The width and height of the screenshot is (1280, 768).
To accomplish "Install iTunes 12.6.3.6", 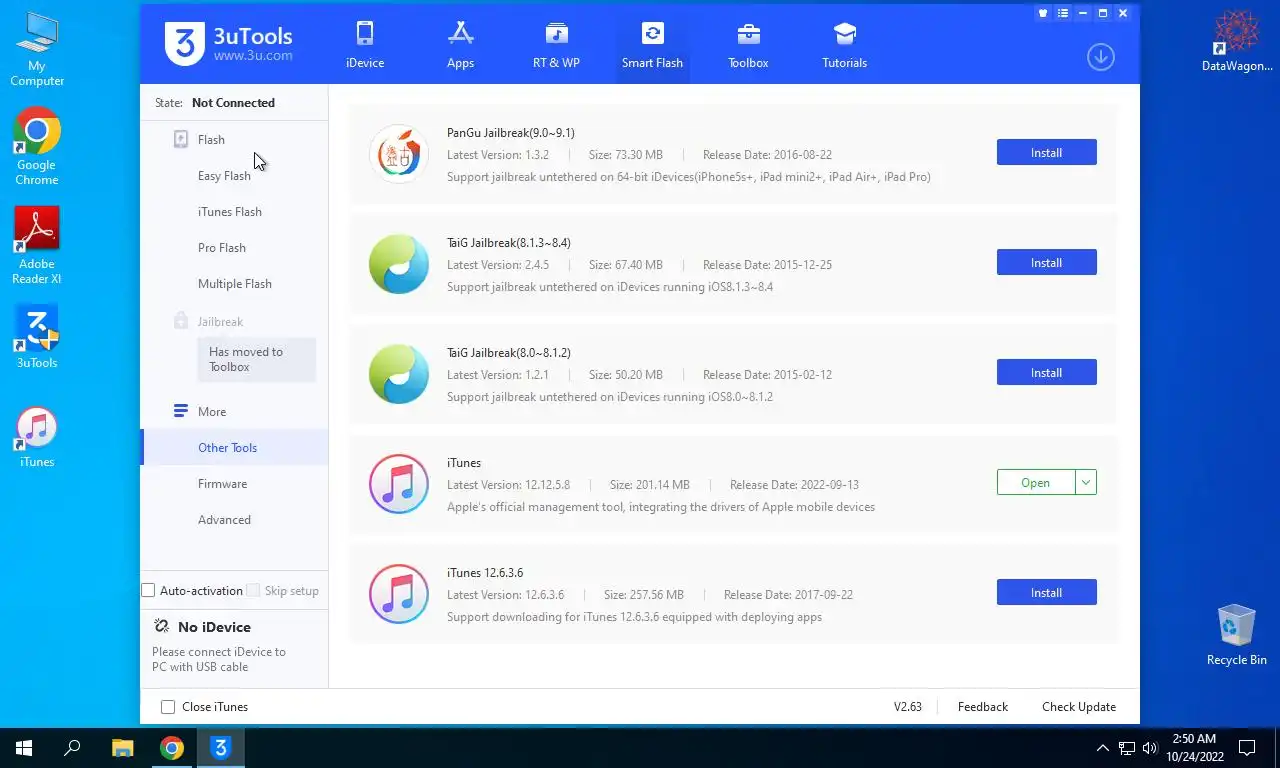I will (x=1046, y=592).
